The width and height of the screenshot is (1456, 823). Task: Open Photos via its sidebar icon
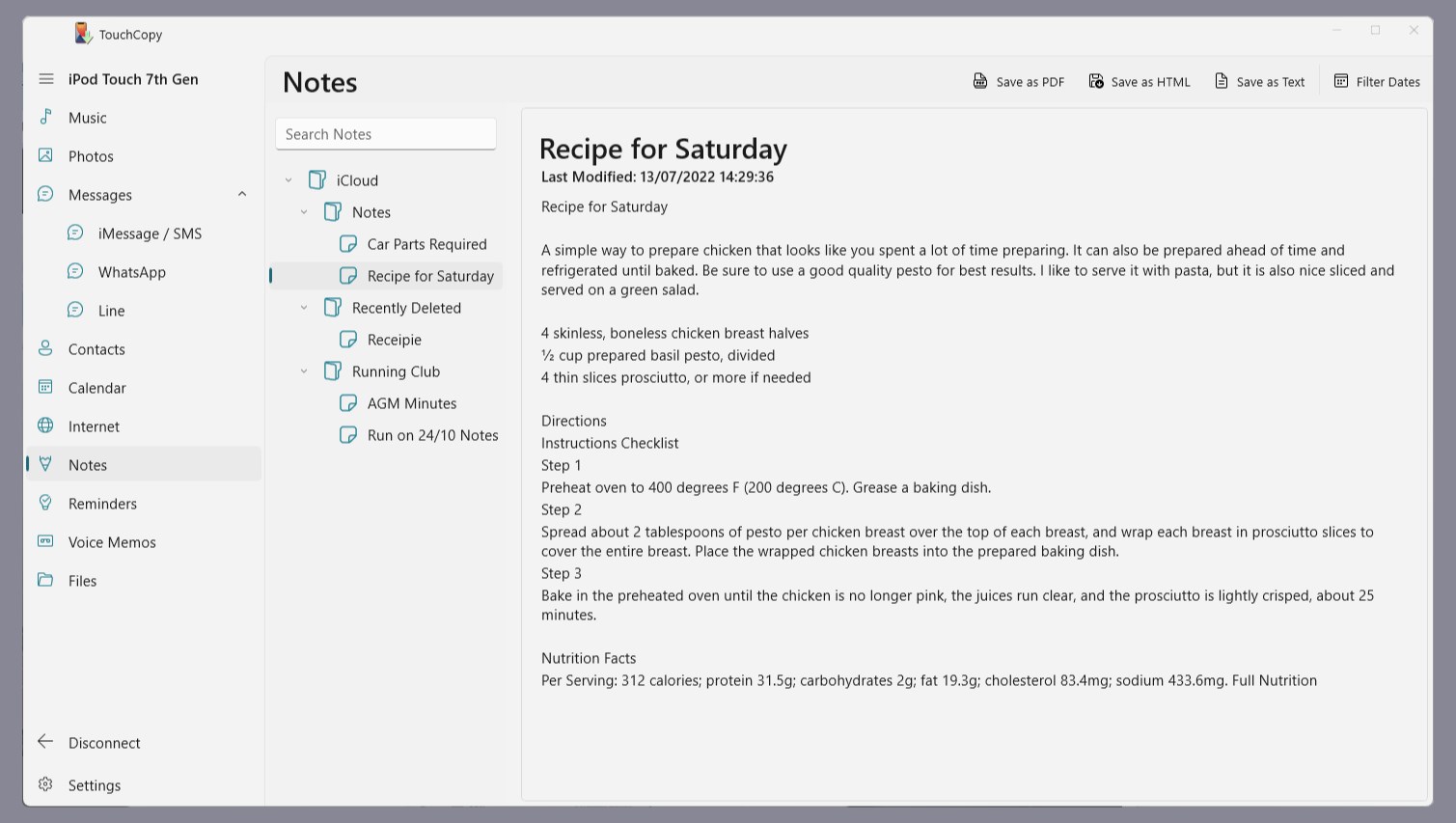coord(45,155)
